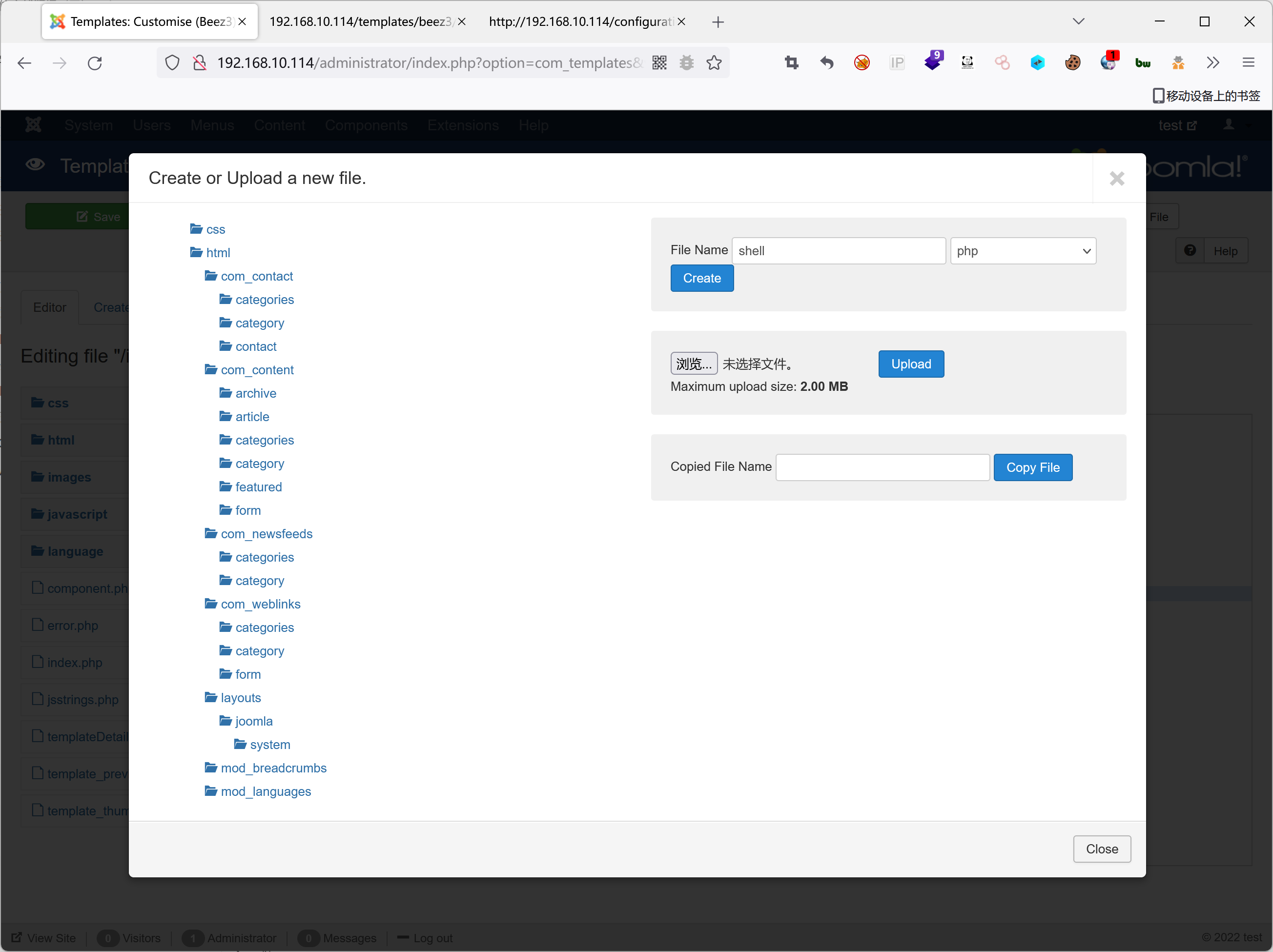1273x952 pixels.
Task: Reload the page with refresh icon
Action: point(95,62)
